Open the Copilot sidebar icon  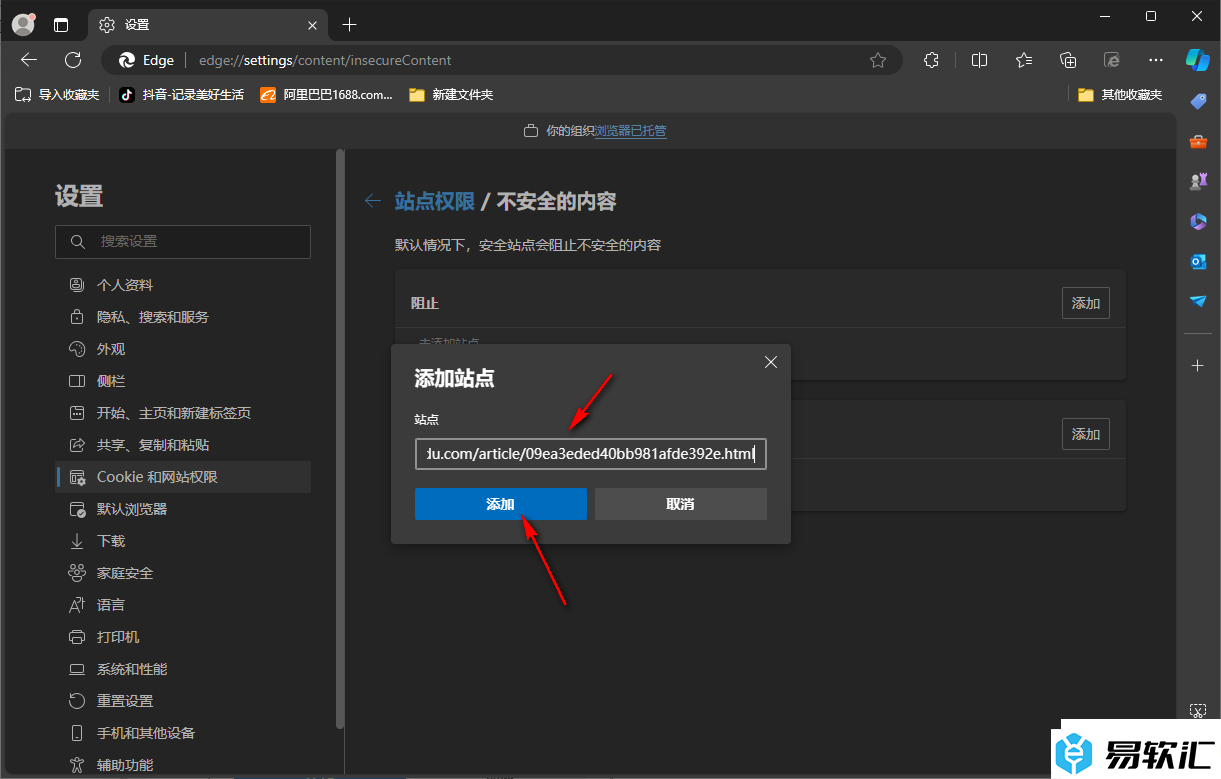(1197, 59)
